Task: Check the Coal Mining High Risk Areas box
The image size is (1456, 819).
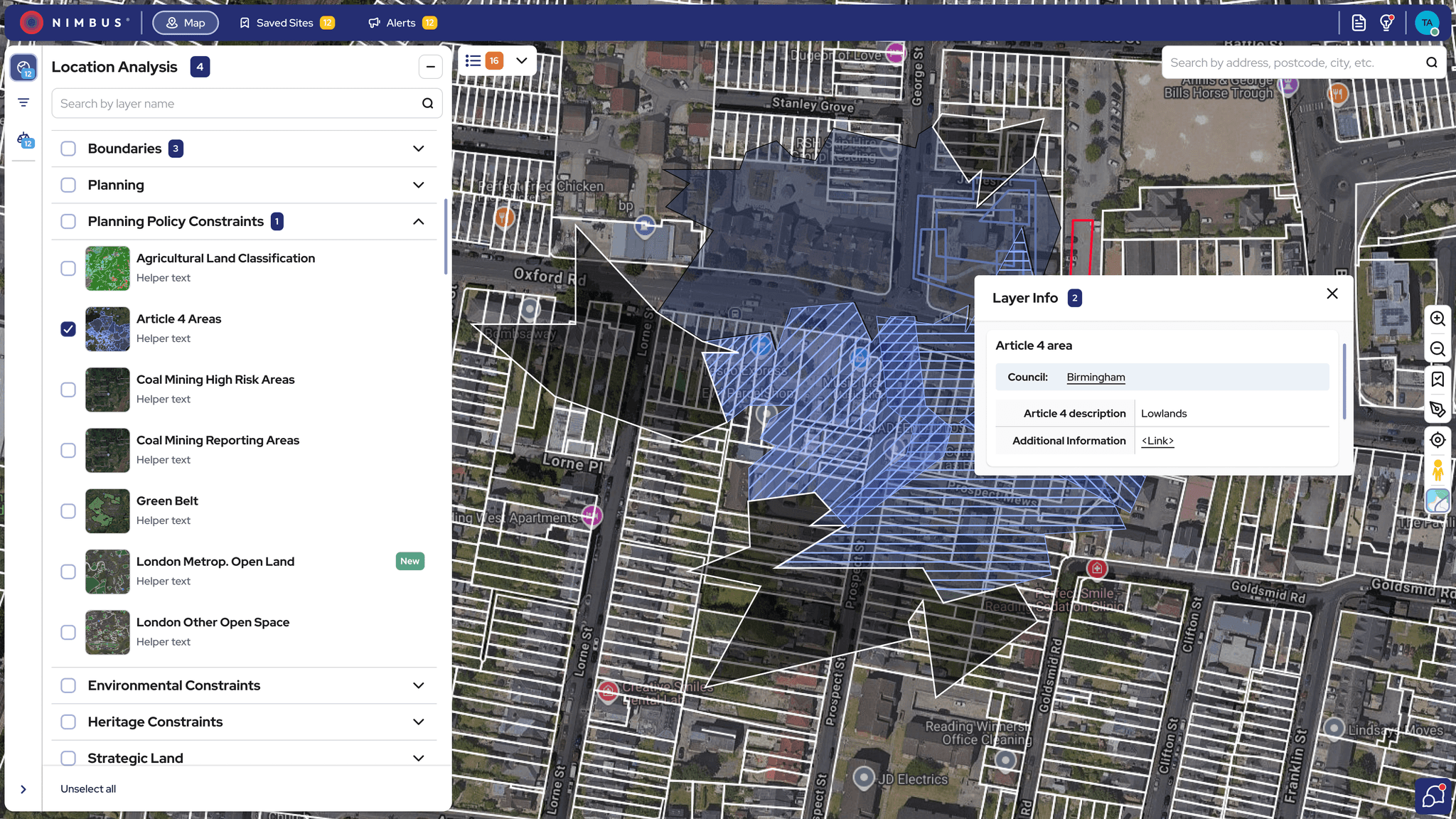Action: click(68, 390)
